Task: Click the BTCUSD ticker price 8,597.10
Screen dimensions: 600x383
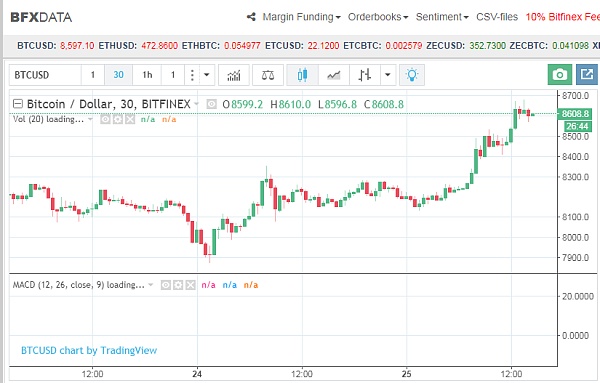Action: coord(77,46)
